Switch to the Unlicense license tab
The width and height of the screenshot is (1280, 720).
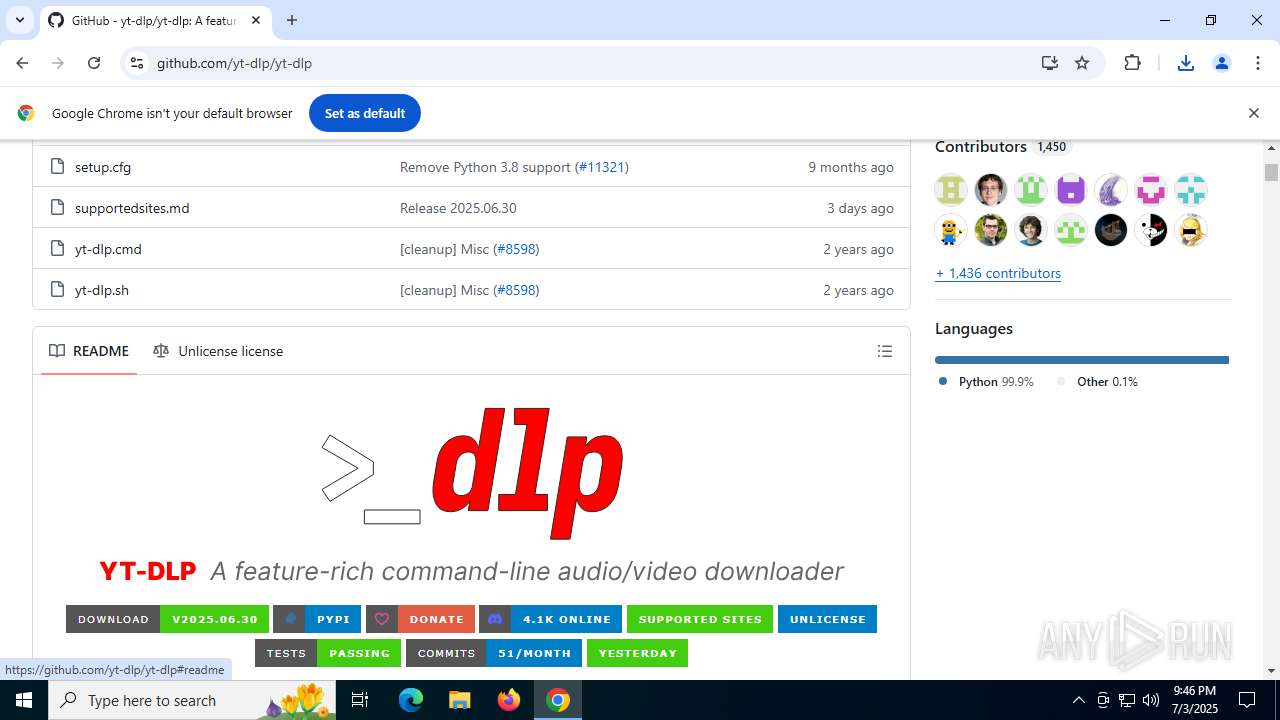coord(218,351)
